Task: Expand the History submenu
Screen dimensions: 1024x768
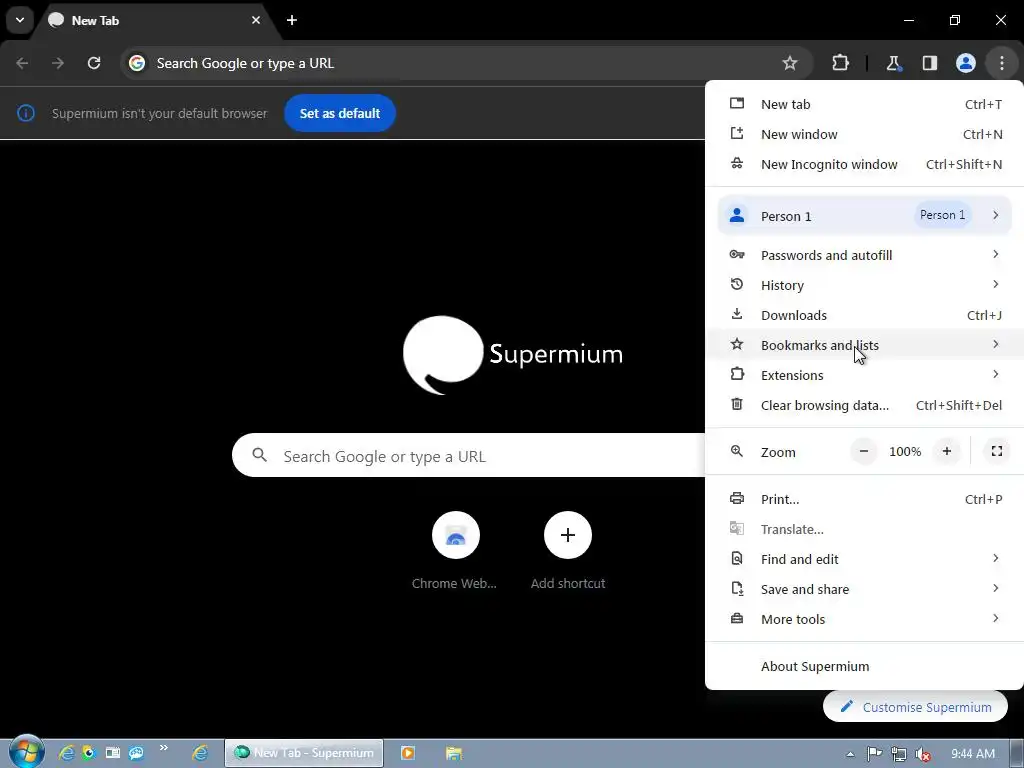Action: [865, 285]
